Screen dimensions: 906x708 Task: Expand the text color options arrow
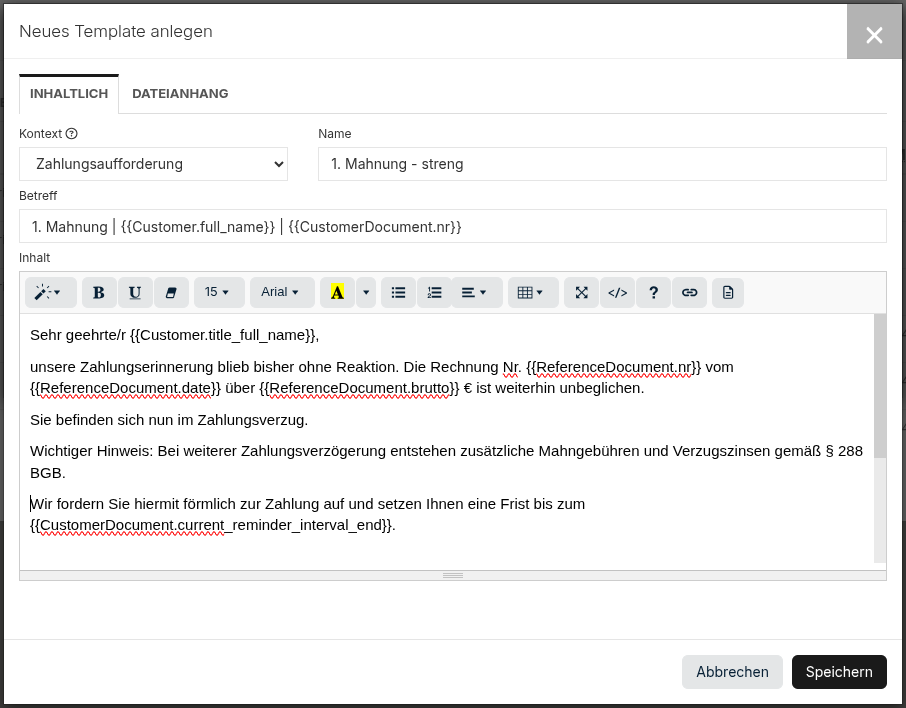[366, 293]
